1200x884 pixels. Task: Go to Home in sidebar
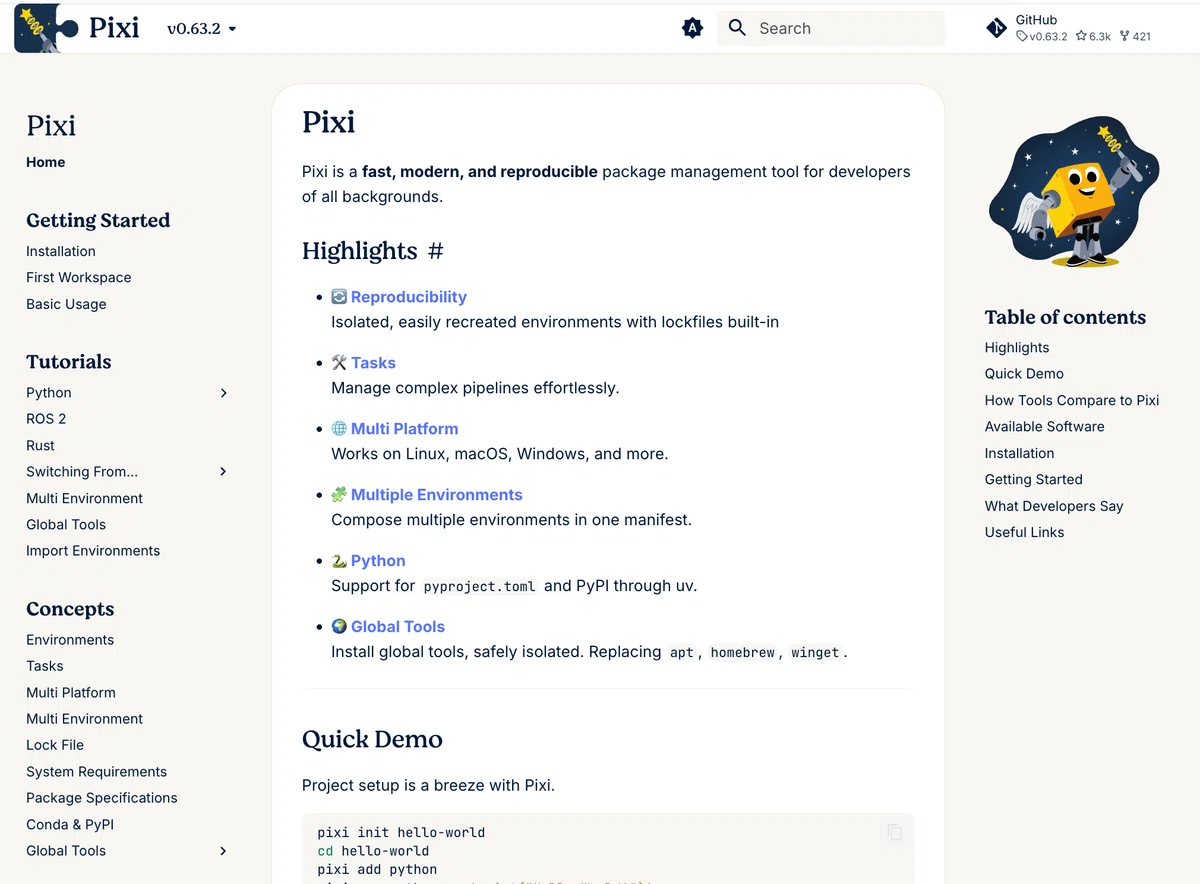click(46, 162)
